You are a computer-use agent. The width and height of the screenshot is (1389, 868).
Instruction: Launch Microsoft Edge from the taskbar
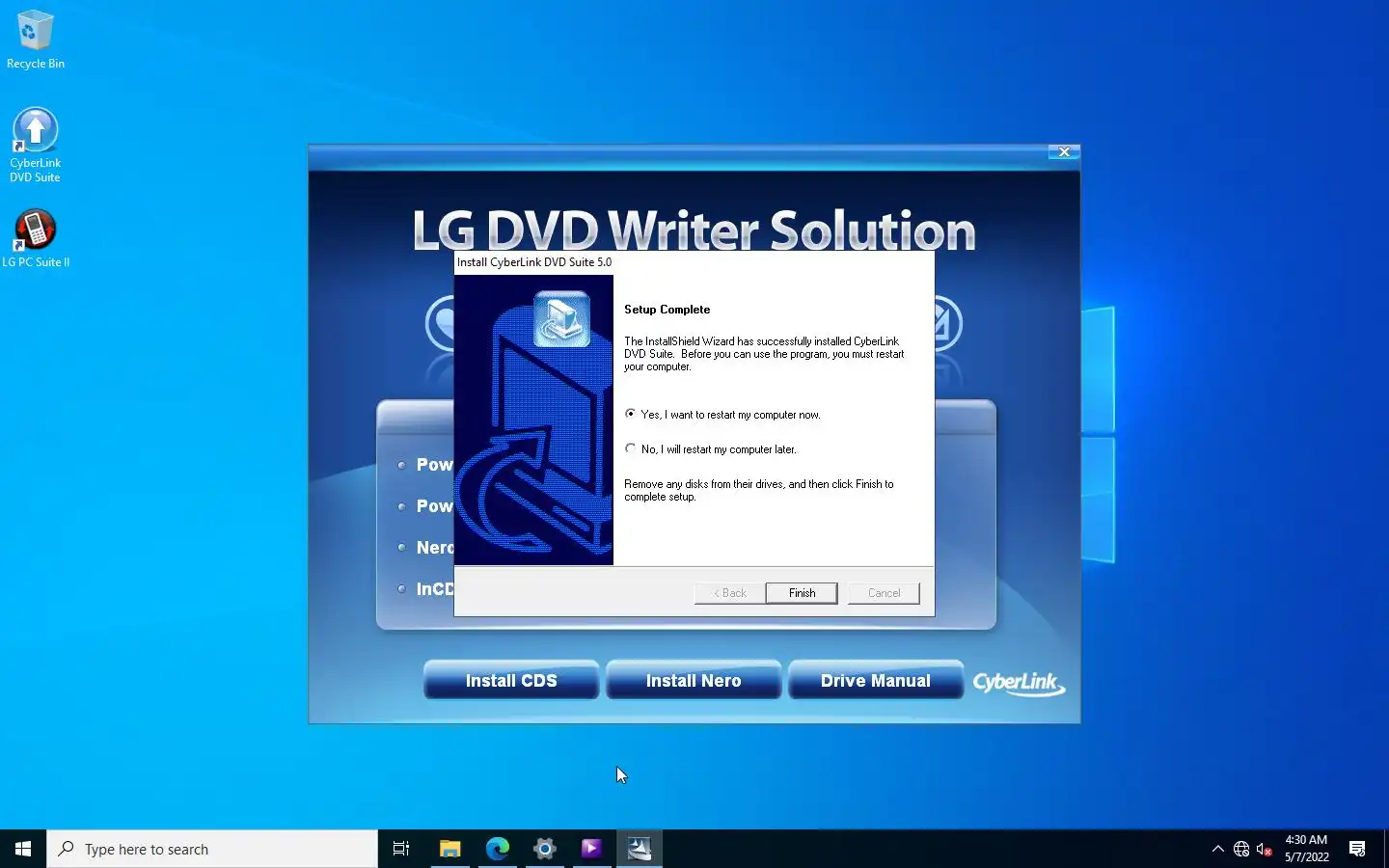pos(497,849)
